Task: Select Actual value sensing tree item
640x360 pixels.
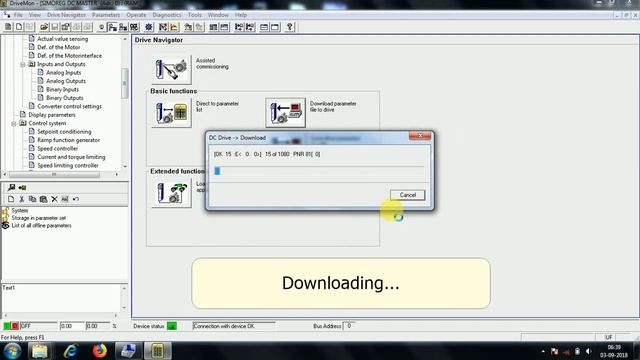Action: pyautogui.click(x=62, y=39)
